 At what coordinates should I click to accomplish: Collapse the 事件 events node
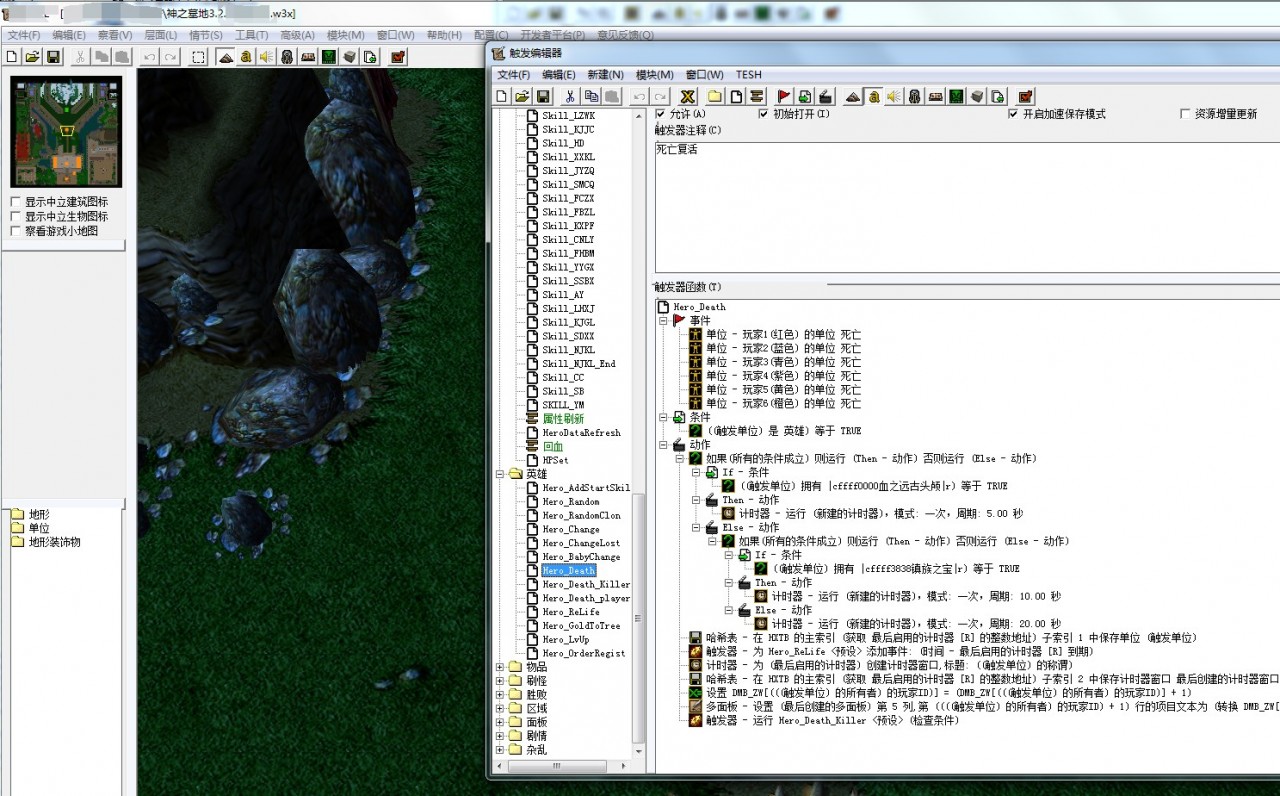pos(663,321)
